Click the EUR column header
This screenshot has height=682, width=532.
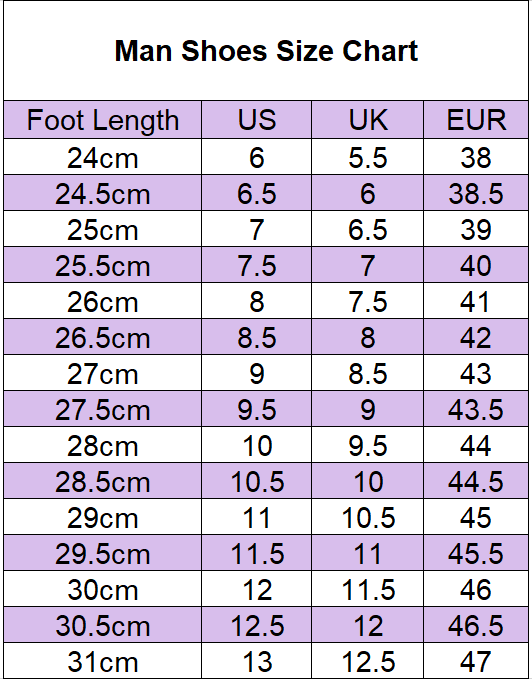(x=476, y=120)
